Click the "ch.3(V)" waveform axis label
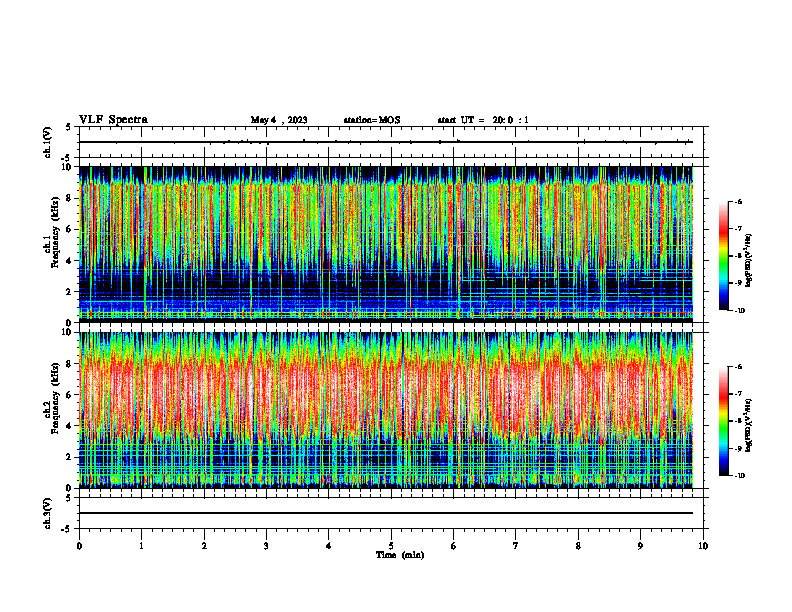 [47, 513]
